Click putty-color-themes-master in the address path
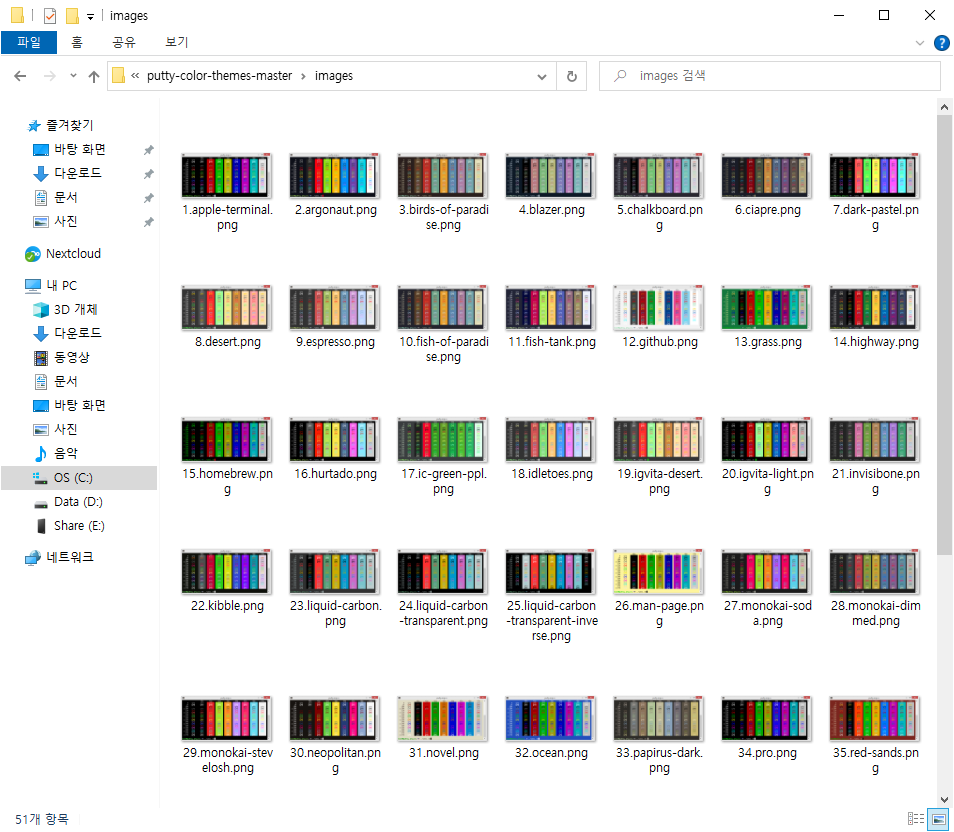Image resolution: width=954 pixels, height=832 pixels. [219, 76]
